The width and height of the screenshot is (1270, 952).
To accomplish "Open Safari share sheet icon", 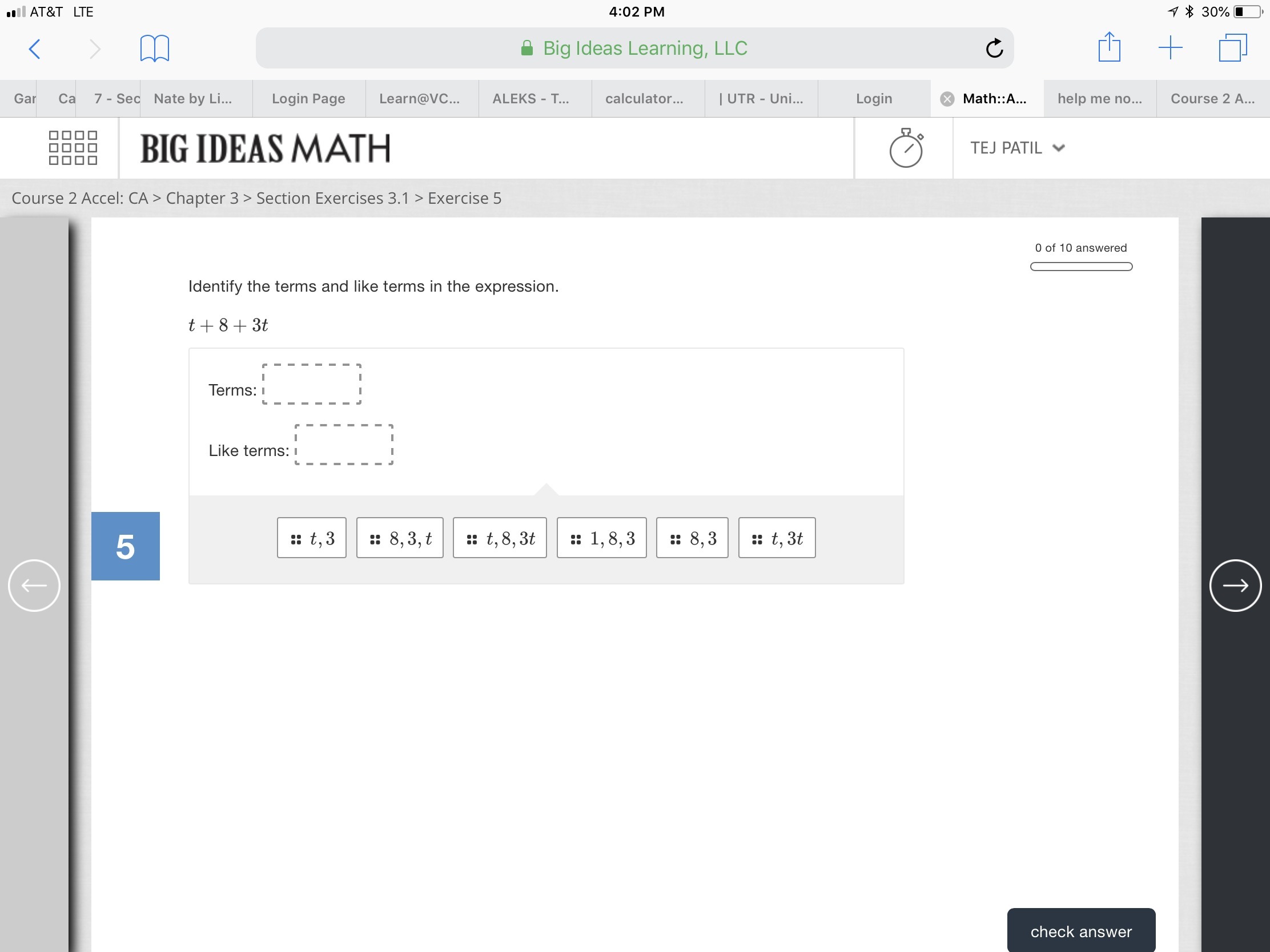I will tap(1108, 47).
